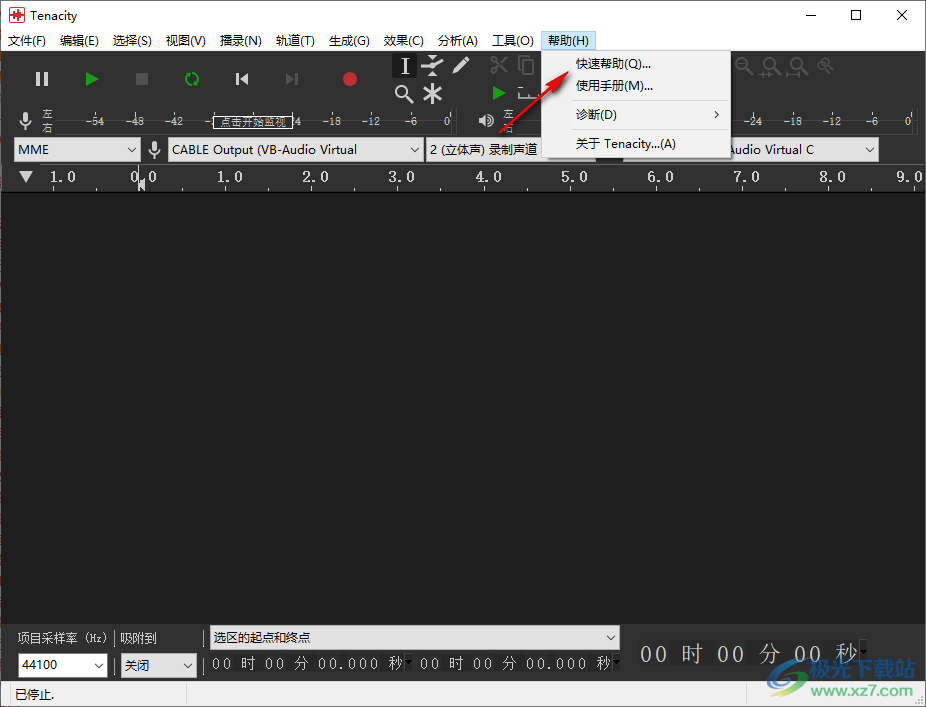The height and width of the screenshot is (707, 926).
Task: Click the recording meter microphone icon
Action: click(x=26, y=121)
